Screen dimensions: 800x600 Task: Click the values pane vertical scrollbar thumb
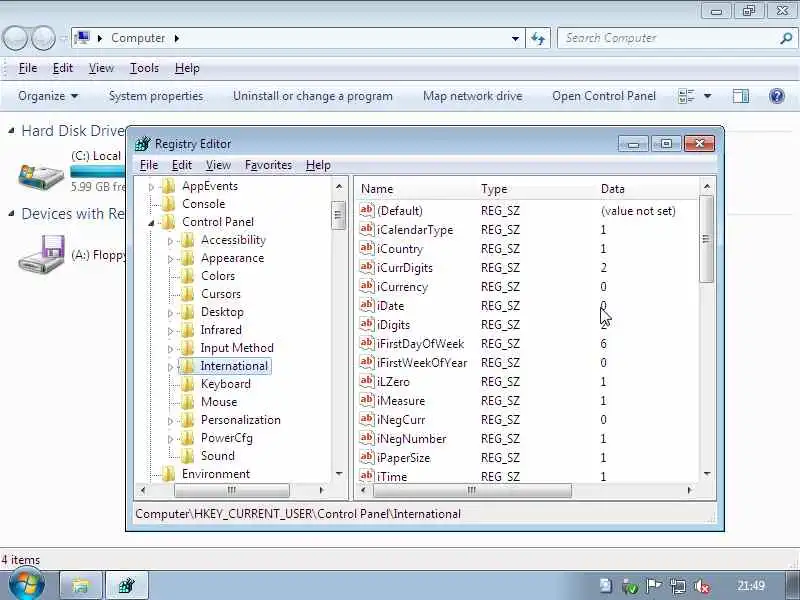707,239
